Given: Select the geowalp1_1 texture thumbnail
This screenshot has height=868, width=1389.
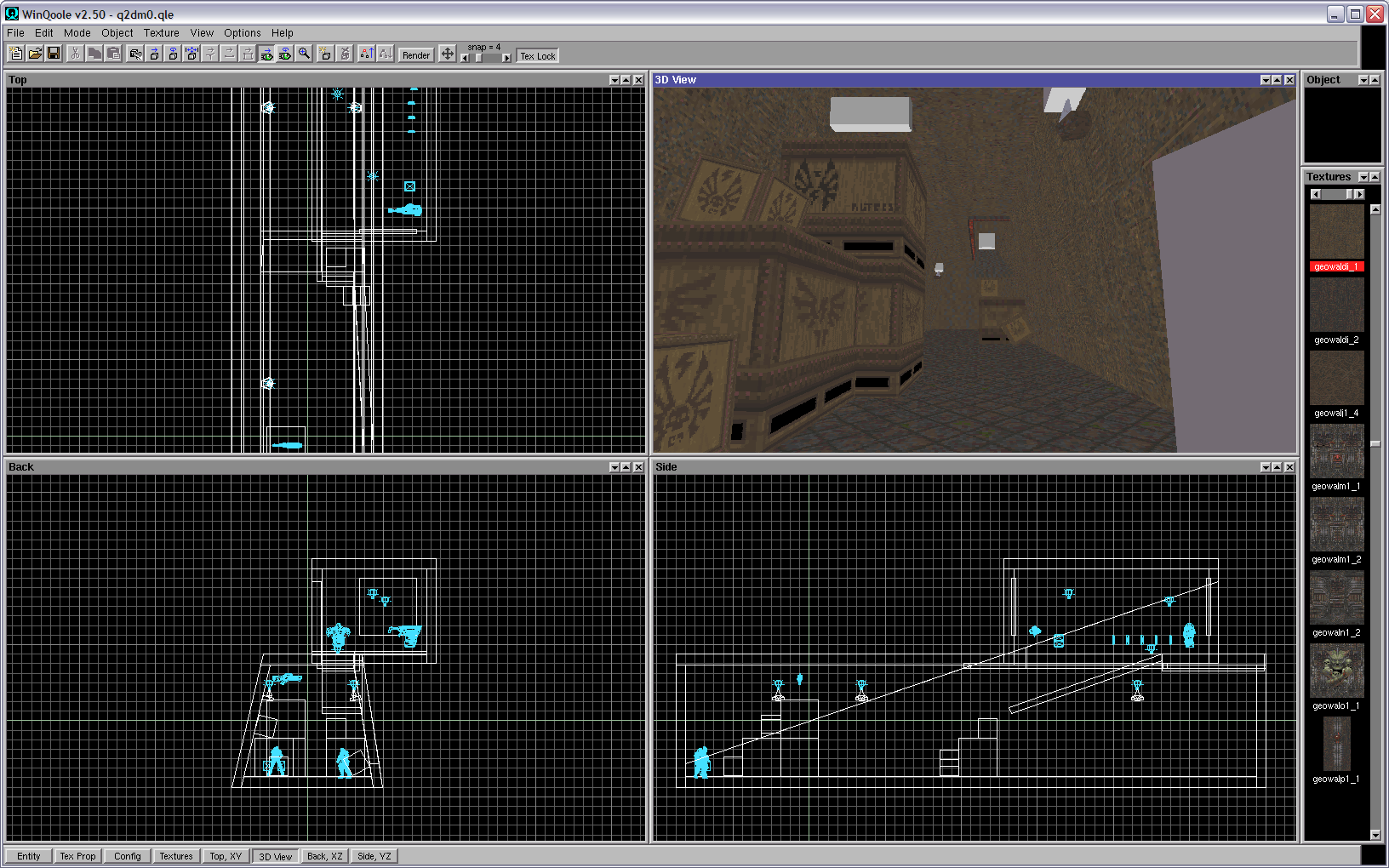Looking at the screenshot, I should (x=1337, y=745).
